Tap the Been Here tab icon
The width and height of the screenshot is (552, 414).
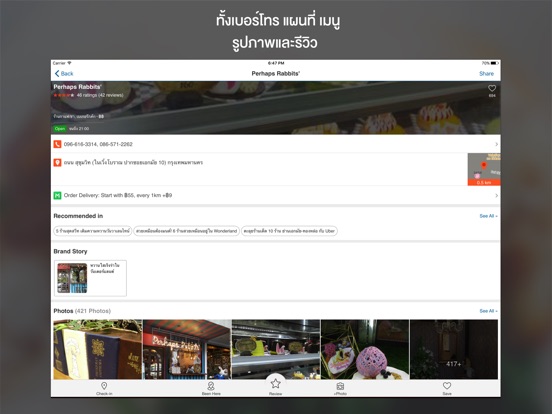211,386
